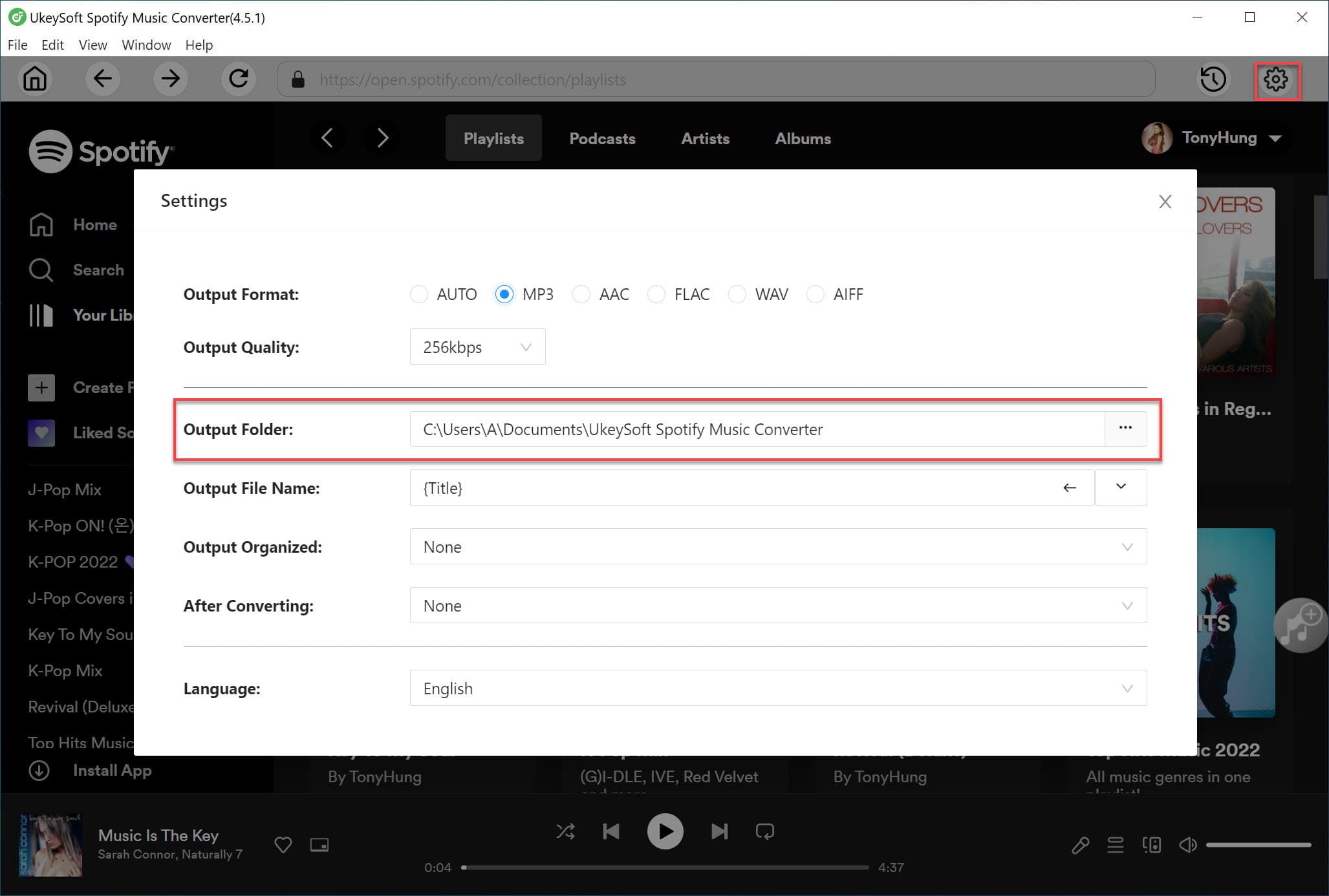Click the close button on Settings dialog
The height and width of the screenshot is (896, 1329).
(x=1165, y=201)
